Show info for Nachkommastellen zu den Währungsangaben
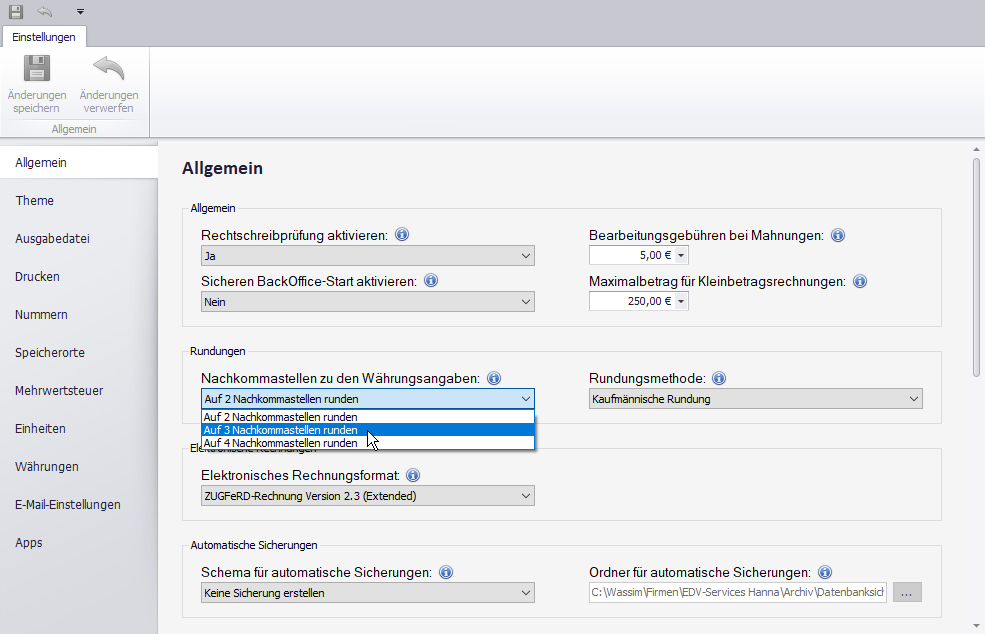 [494, 378]
